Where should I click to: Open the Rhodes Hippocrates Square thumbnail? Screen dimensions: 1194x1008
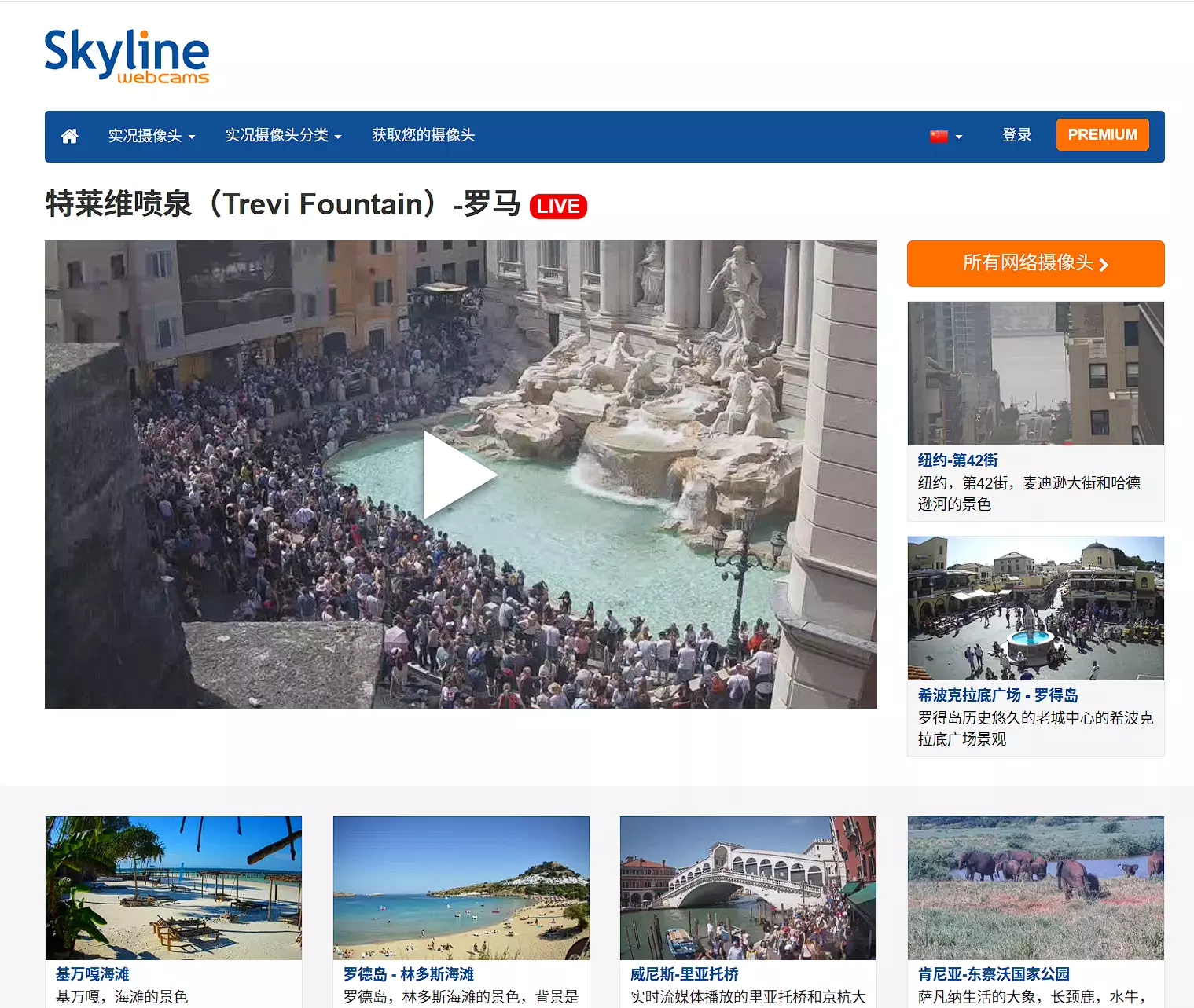[1035, 608]
